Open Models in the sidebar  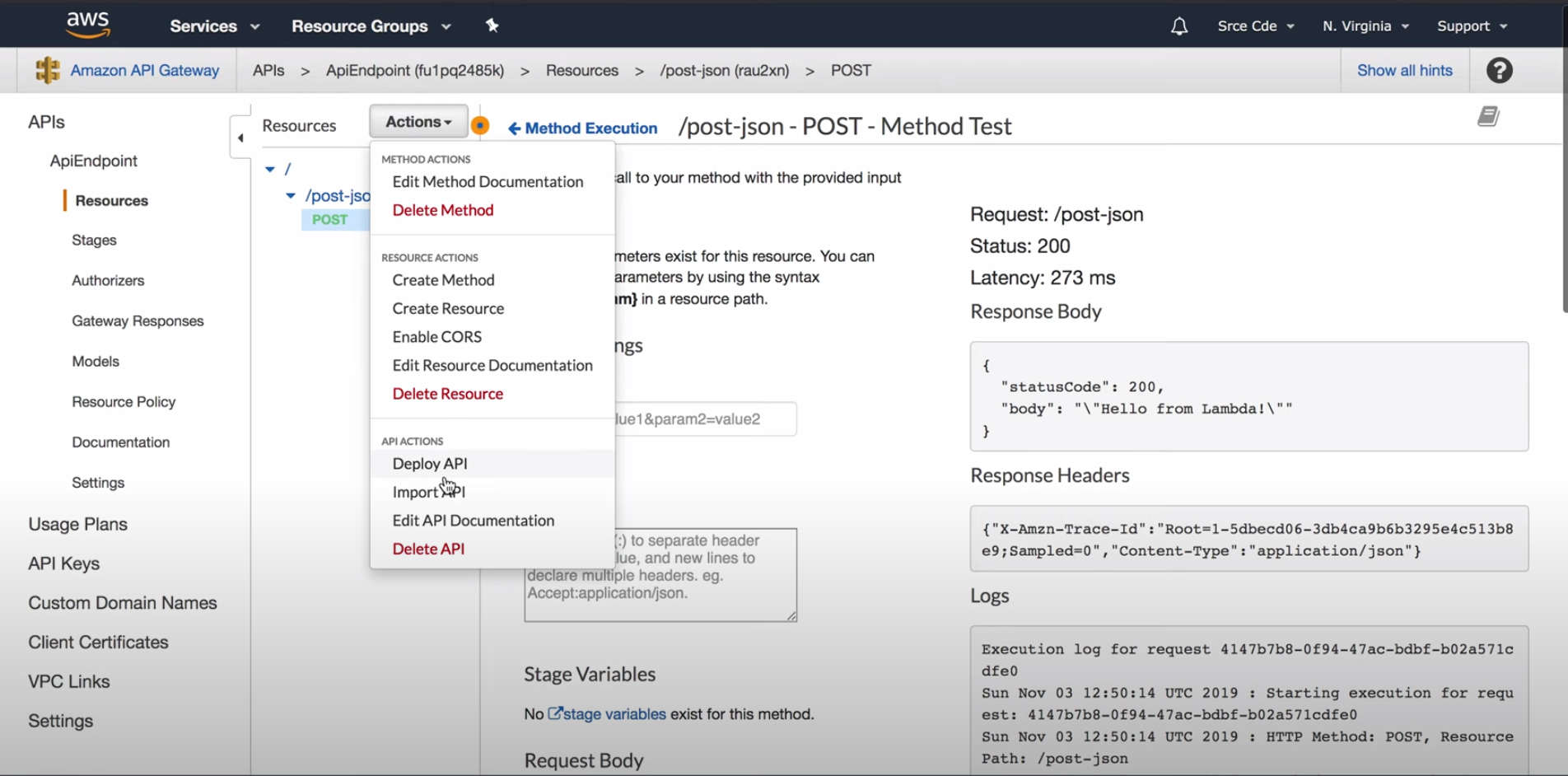pos(96,362)
